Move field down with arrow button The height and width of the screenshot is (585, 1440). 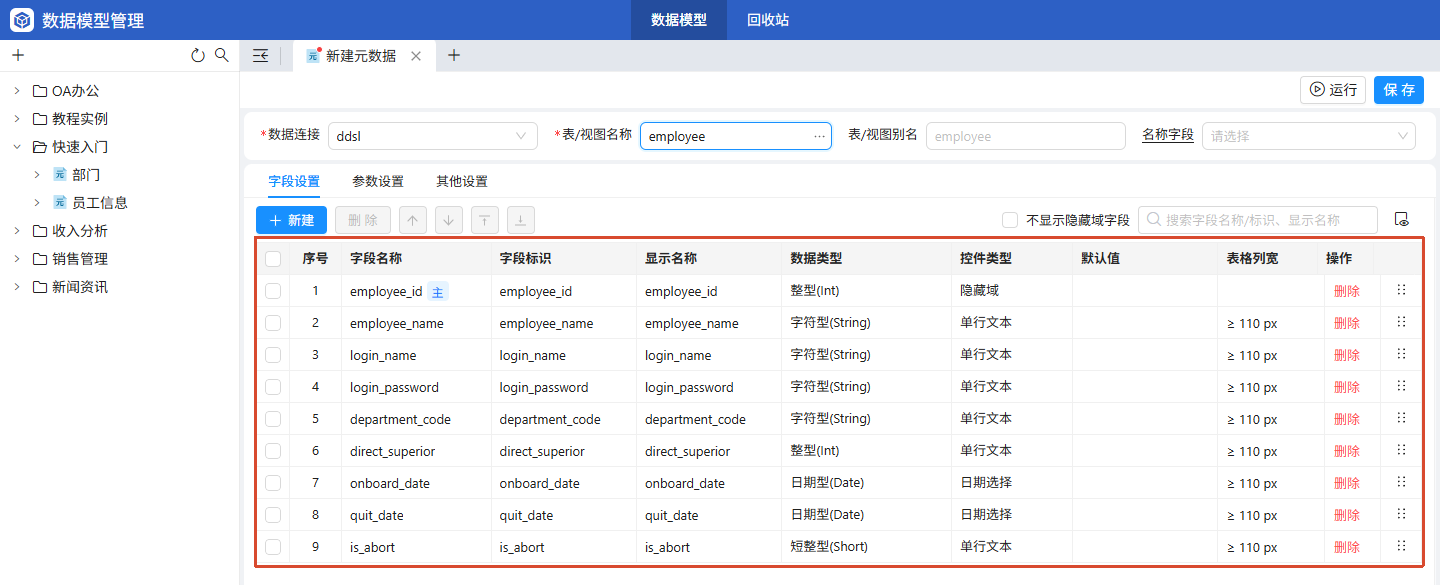449,220
